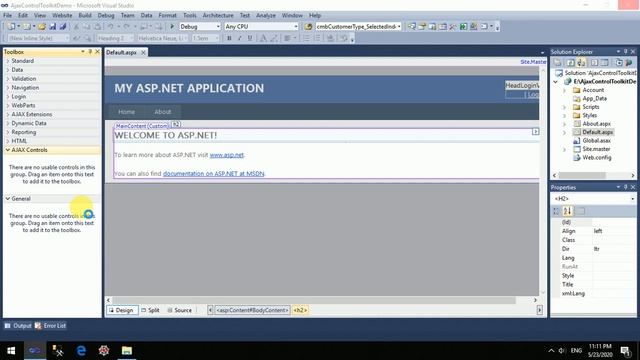Click the documentation on ASP.NET at MSDN link
The width and height of the screenshot is (640, 360).
(213, 173)
